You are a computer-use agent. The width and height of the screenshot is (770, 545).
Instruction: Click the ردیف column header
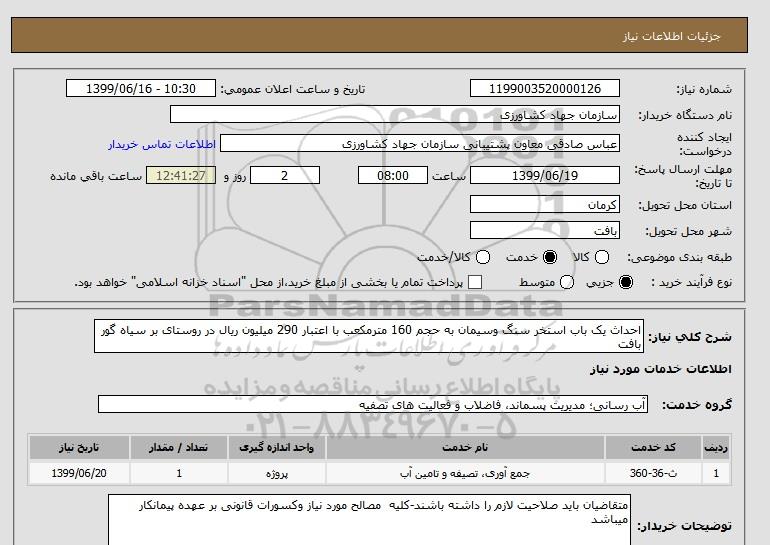[716, 447]
